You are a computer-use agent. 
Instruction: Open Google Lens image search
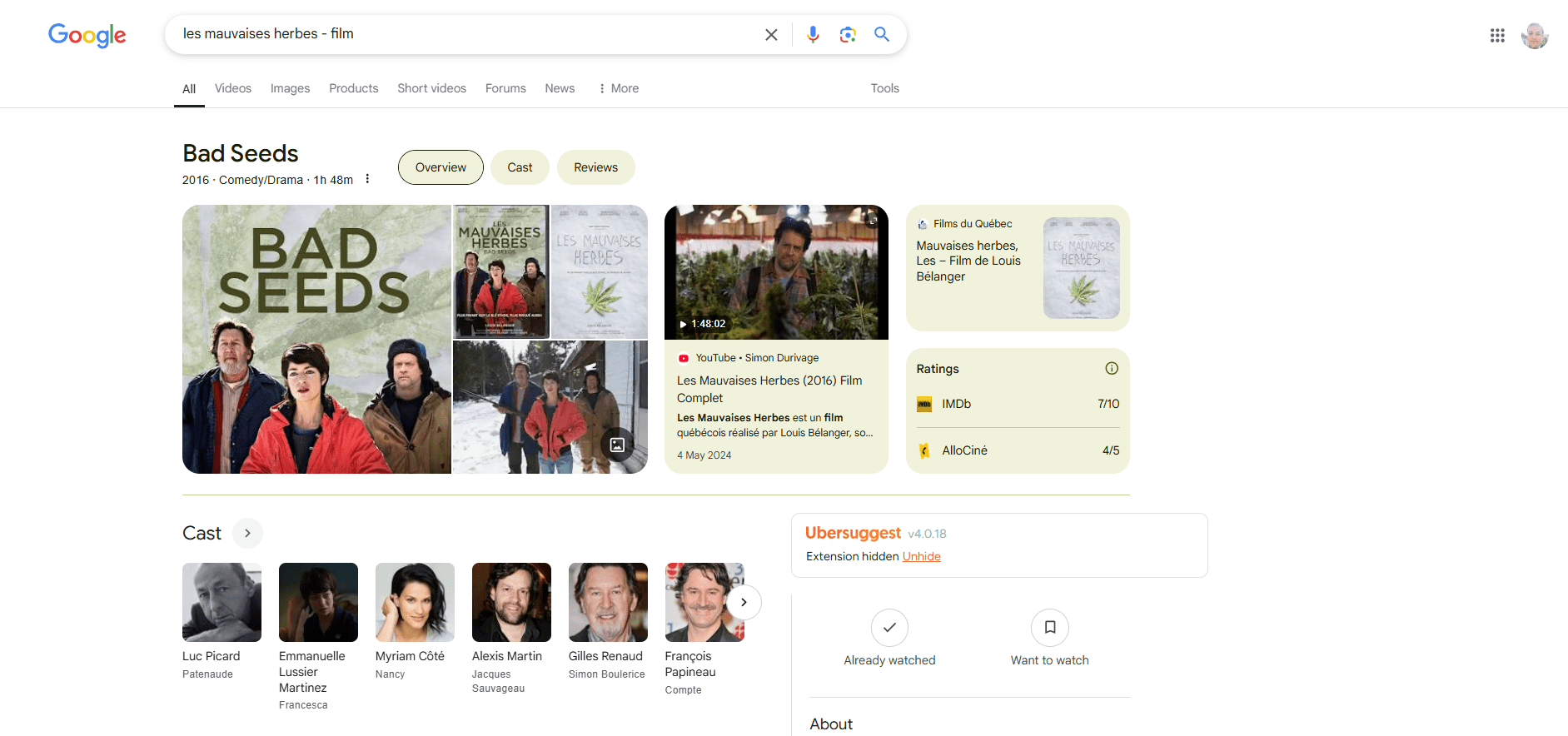(848, 34)
